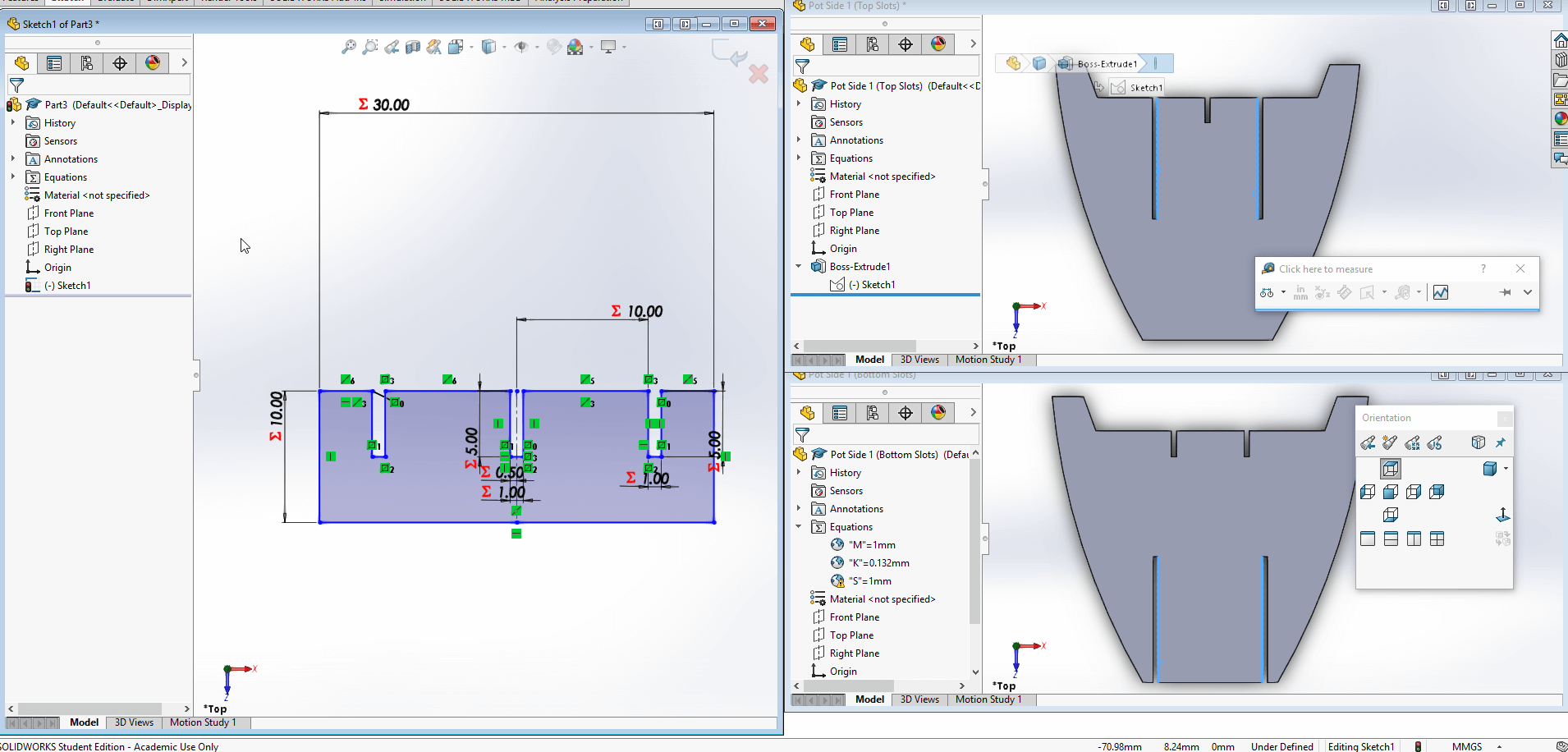Pin the Measure dialog
The width and height of the screenshot is (1568, 752).
[1505, 292]
